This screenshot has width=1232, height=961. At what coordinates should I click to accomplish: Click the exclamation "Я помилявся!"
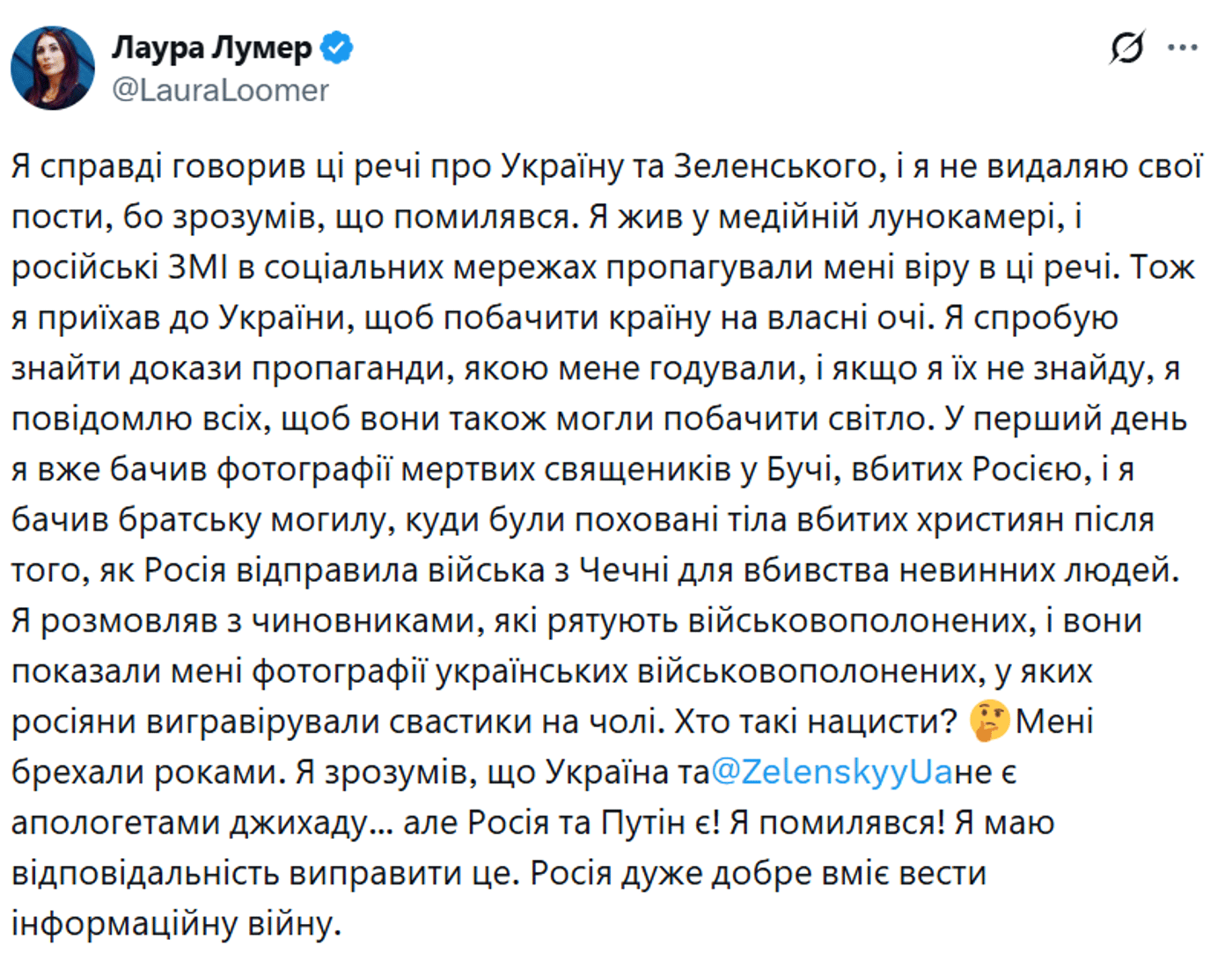click(837, 823)
